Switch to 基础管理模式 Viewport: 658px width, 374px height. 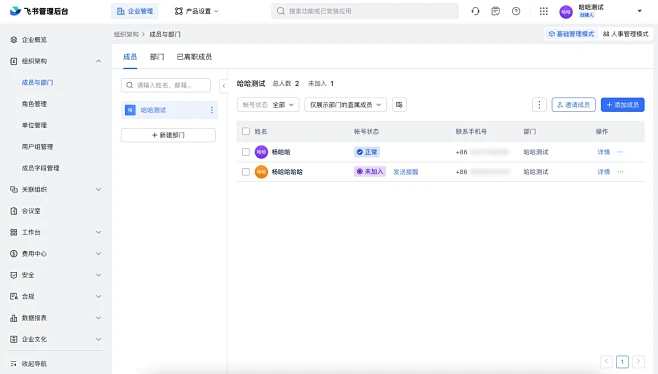tap(571, 34)
